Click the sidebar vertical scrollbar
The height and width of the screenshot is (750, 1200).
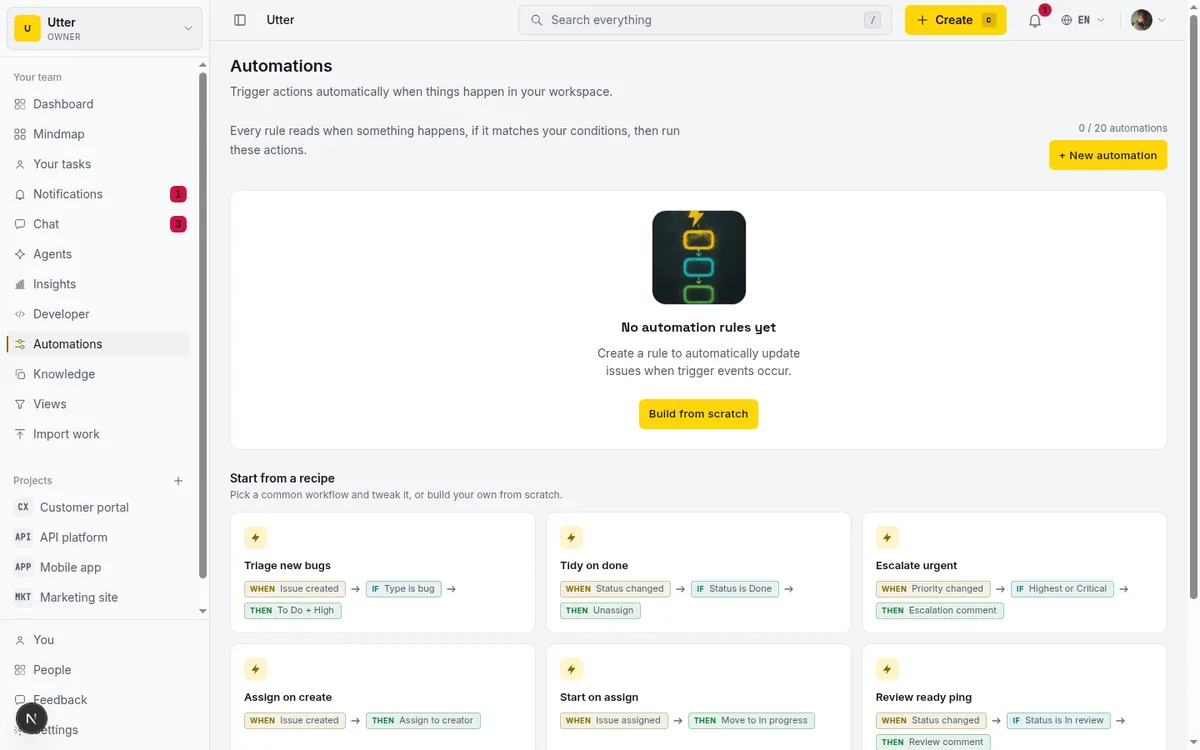[x=203, y=325]
